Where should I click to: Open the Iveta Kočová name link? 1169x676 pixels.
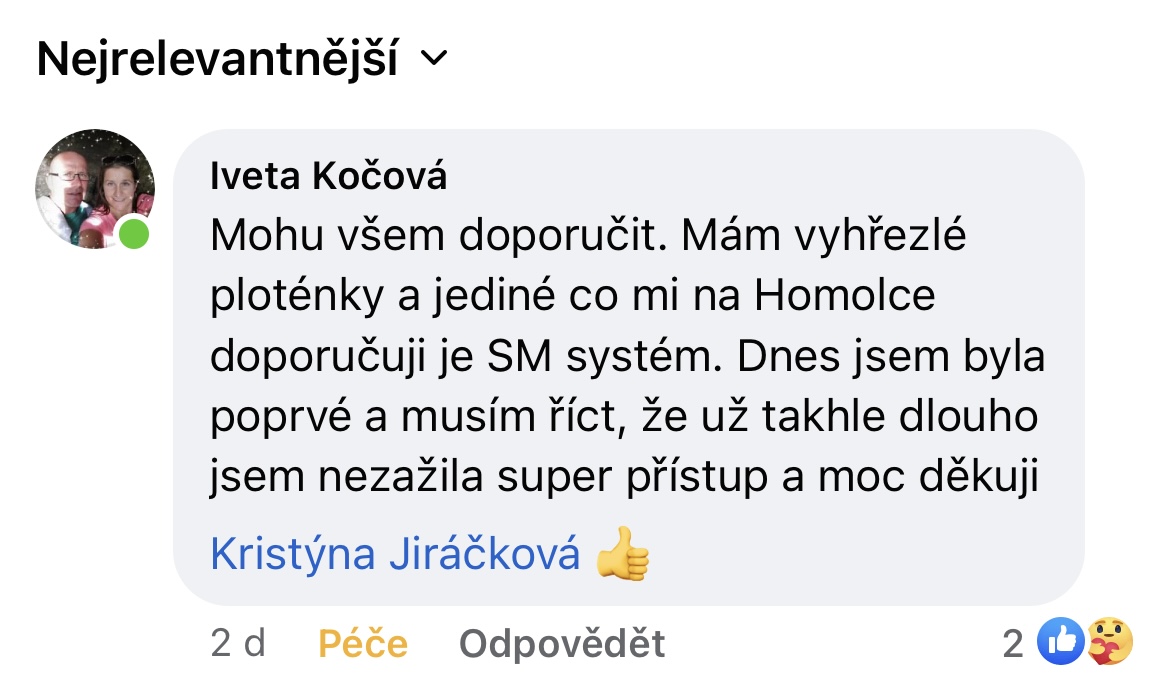tap(329, 176)
